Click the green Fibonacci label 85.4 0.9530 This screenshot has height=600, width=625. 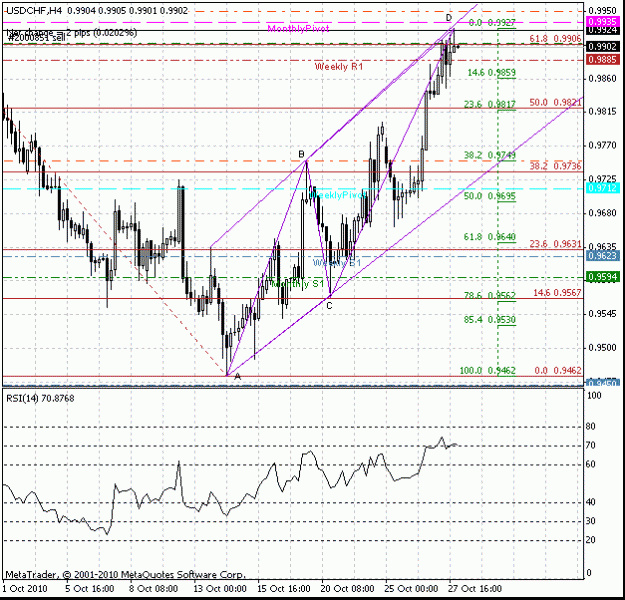pyautogui.click(x=490, y=320)
